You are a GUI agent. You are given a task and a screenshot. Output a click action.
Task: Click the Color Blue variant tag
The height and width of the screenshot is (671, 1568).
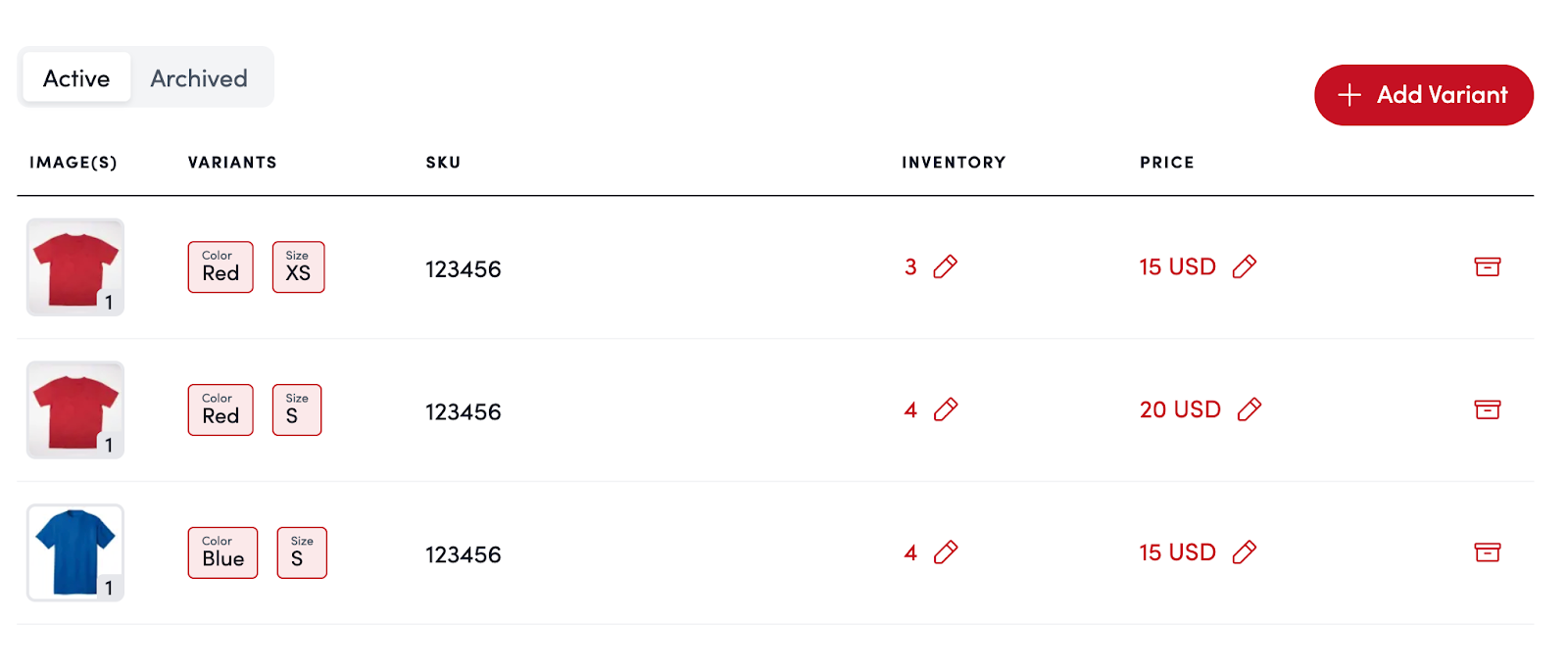click(222, 552)
